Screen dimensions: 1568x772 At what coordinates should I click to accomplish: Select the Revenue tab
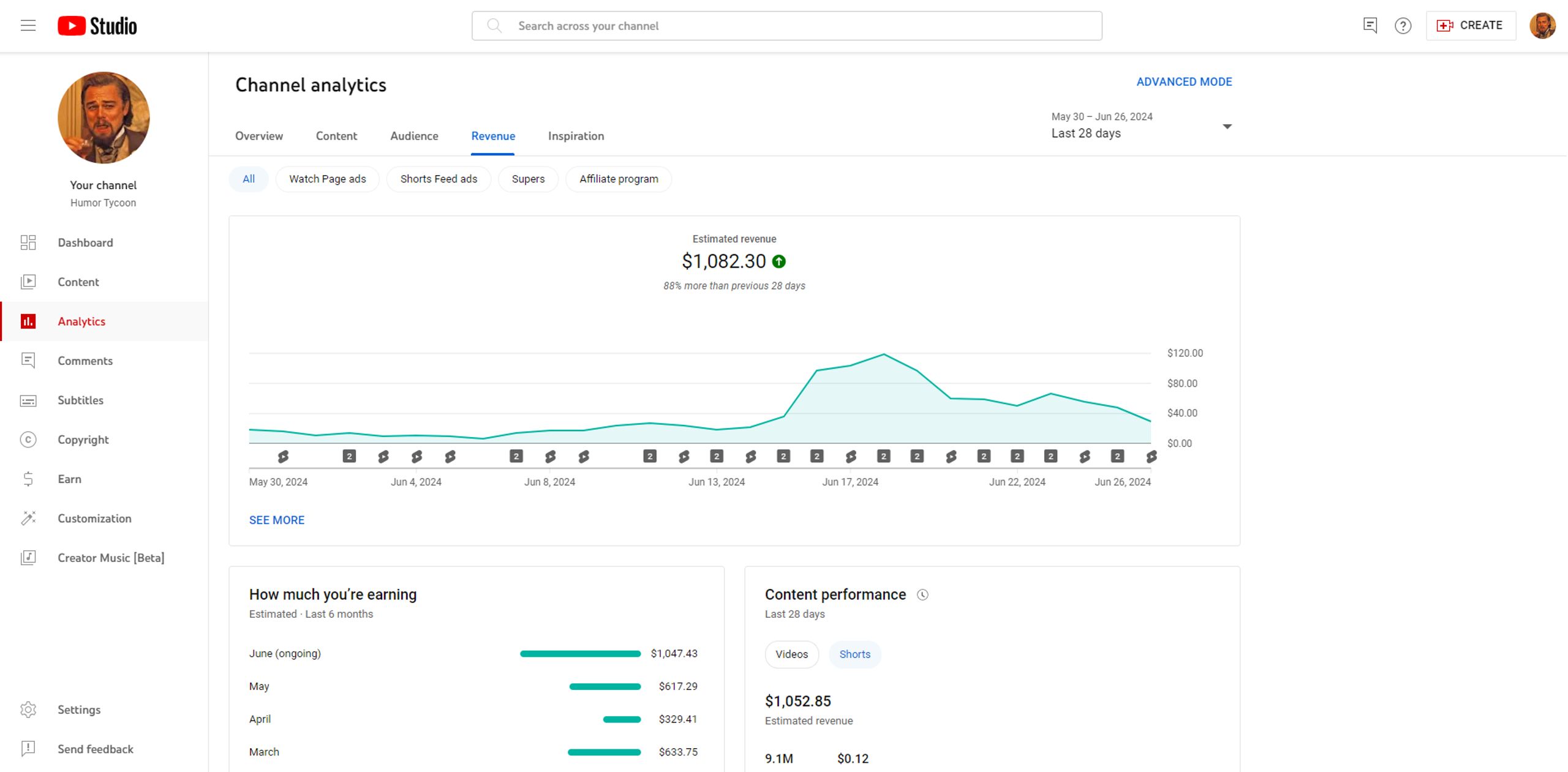493,136
